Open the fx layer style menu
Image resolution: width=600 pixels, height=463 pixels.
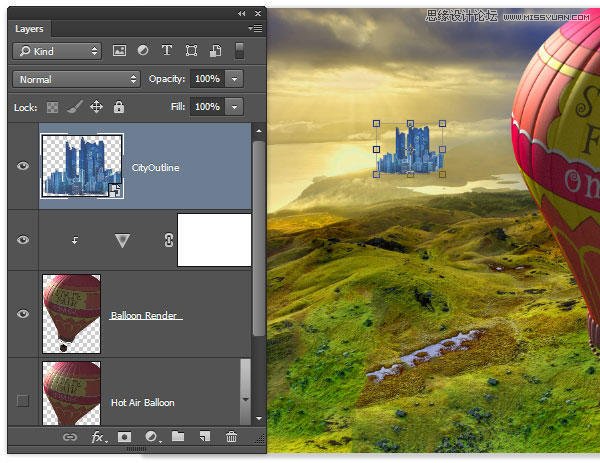pos(98,437)
